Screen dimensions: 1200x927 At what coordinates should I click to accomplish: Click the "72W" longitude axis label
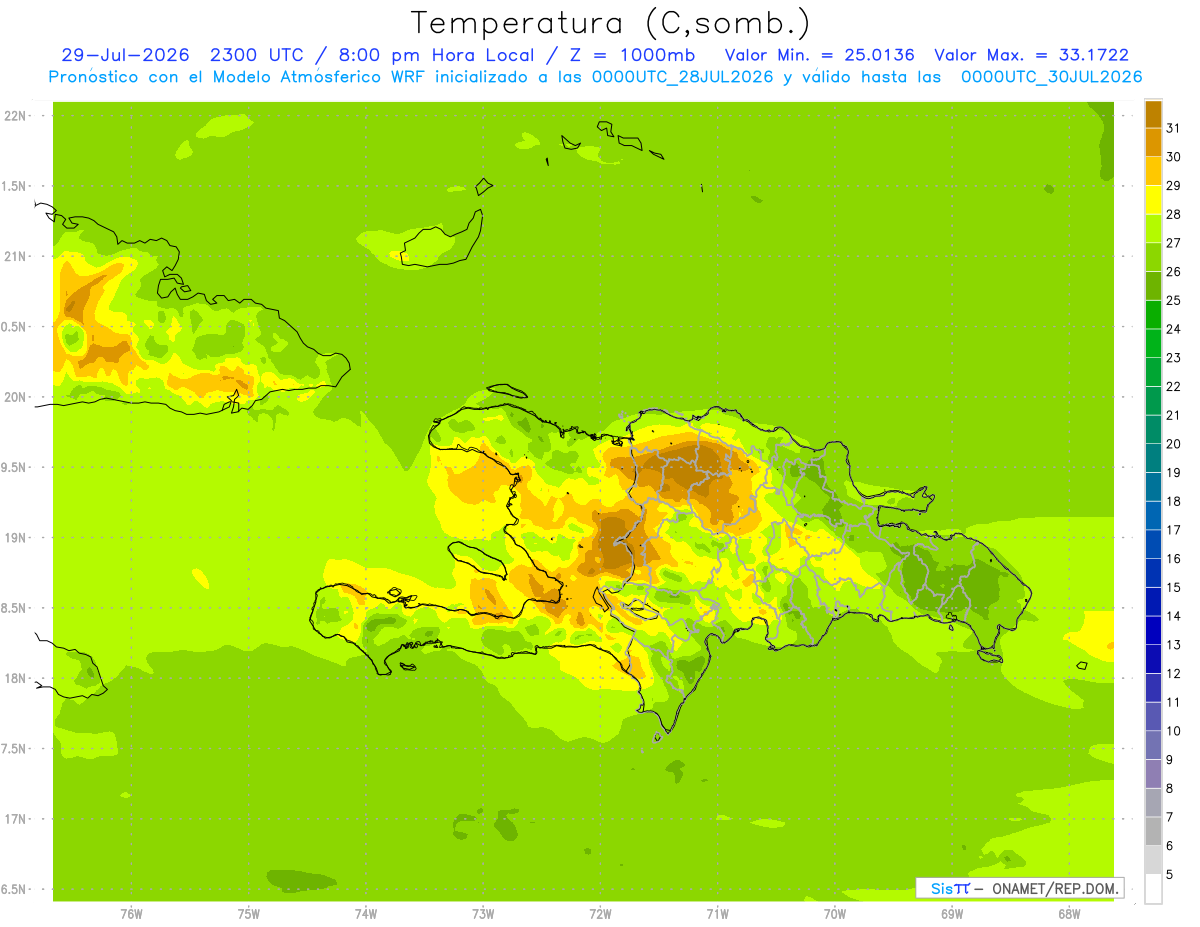pos(600,914)
